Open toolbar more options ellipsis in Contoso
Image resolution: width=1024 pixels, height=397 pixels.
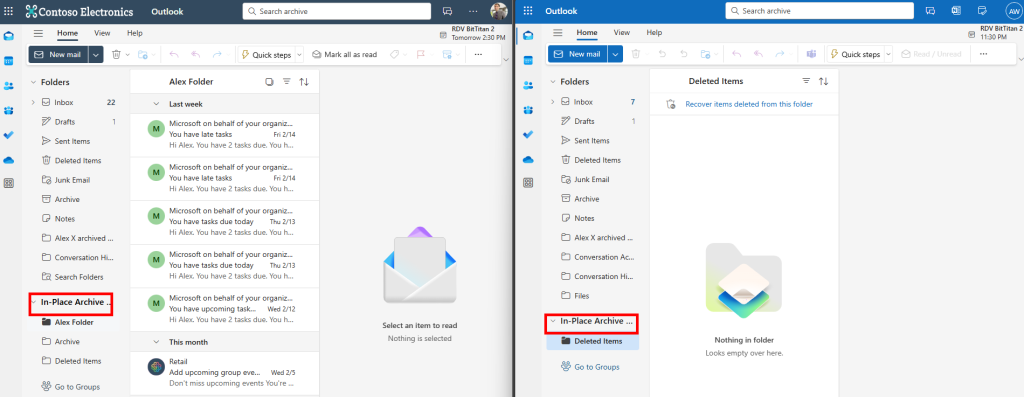click(478, 55)
